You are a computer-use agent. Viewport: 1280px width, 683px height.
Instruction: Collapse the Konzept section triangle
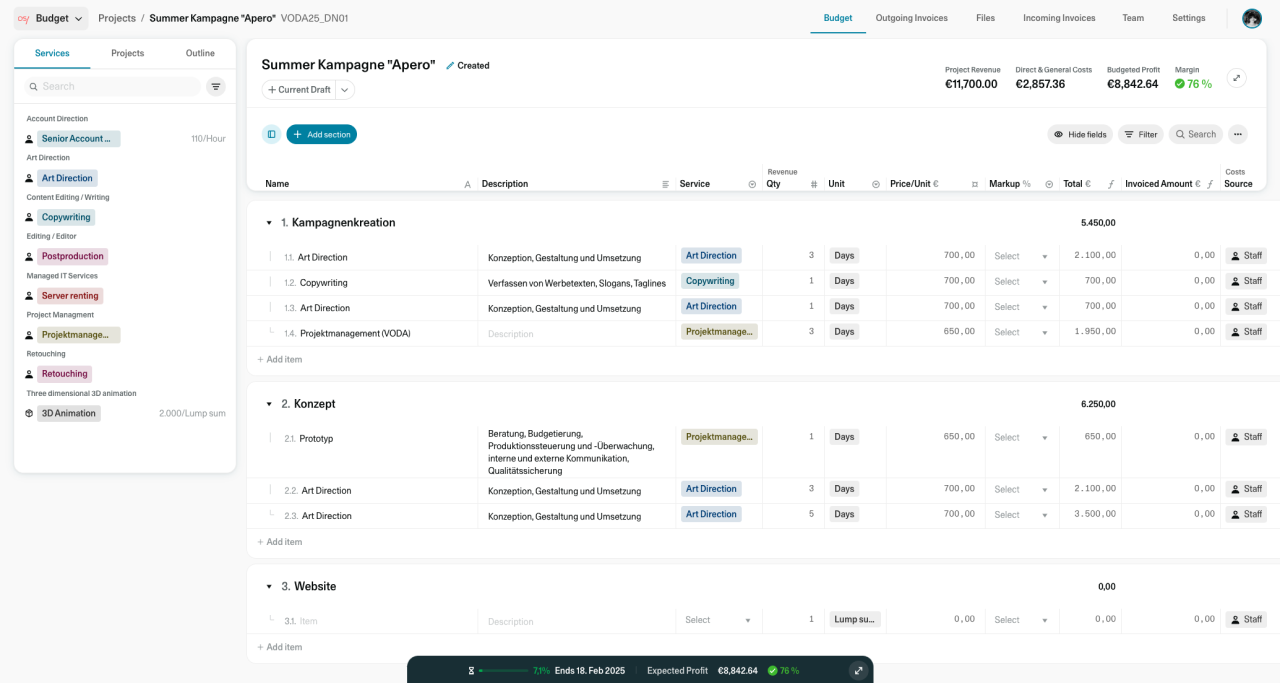pos(269,404)
